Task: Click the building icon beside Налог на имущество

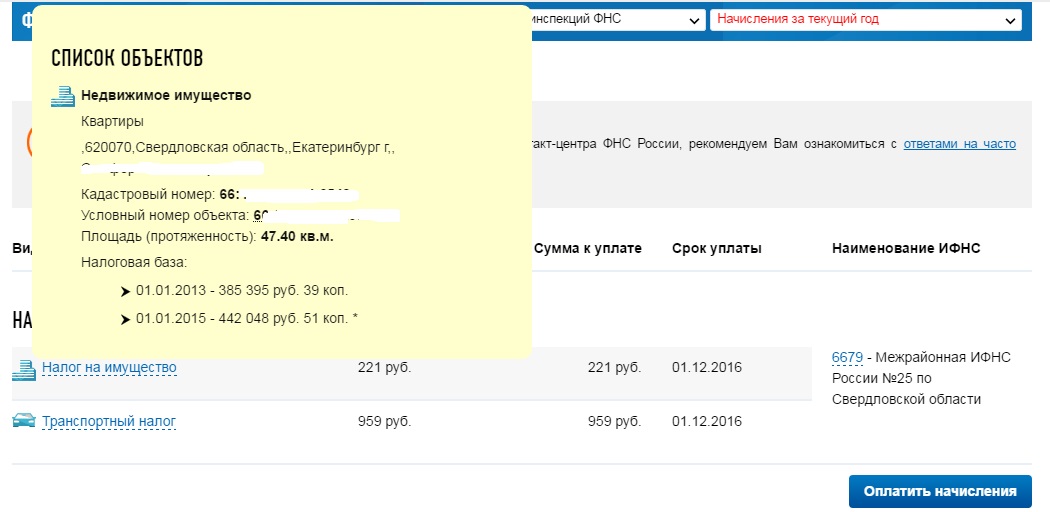Action: (x=23, y=370)
